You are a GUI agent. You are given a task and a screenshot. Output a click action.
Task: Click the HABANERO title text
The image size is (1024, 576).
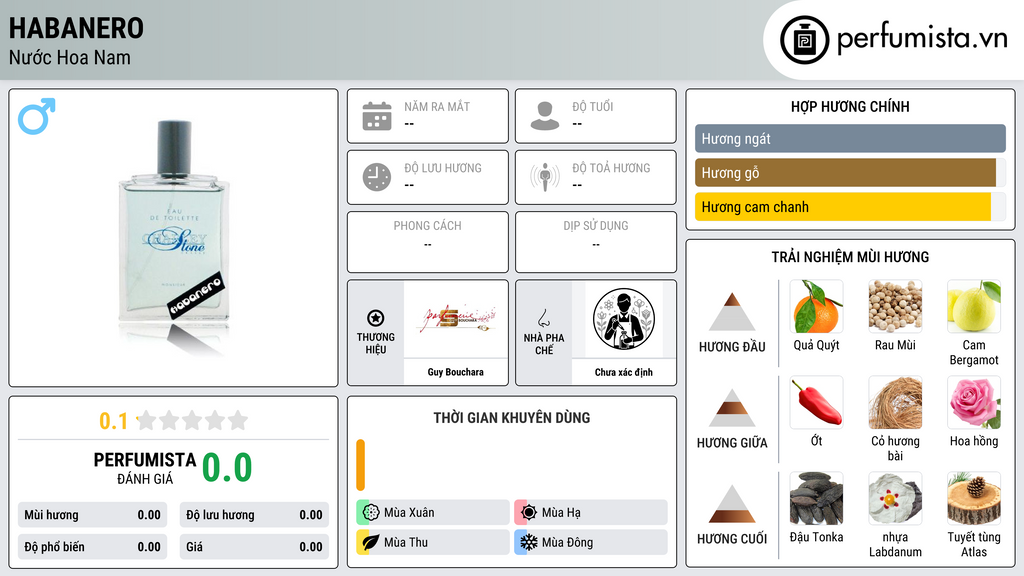(76, 28)
